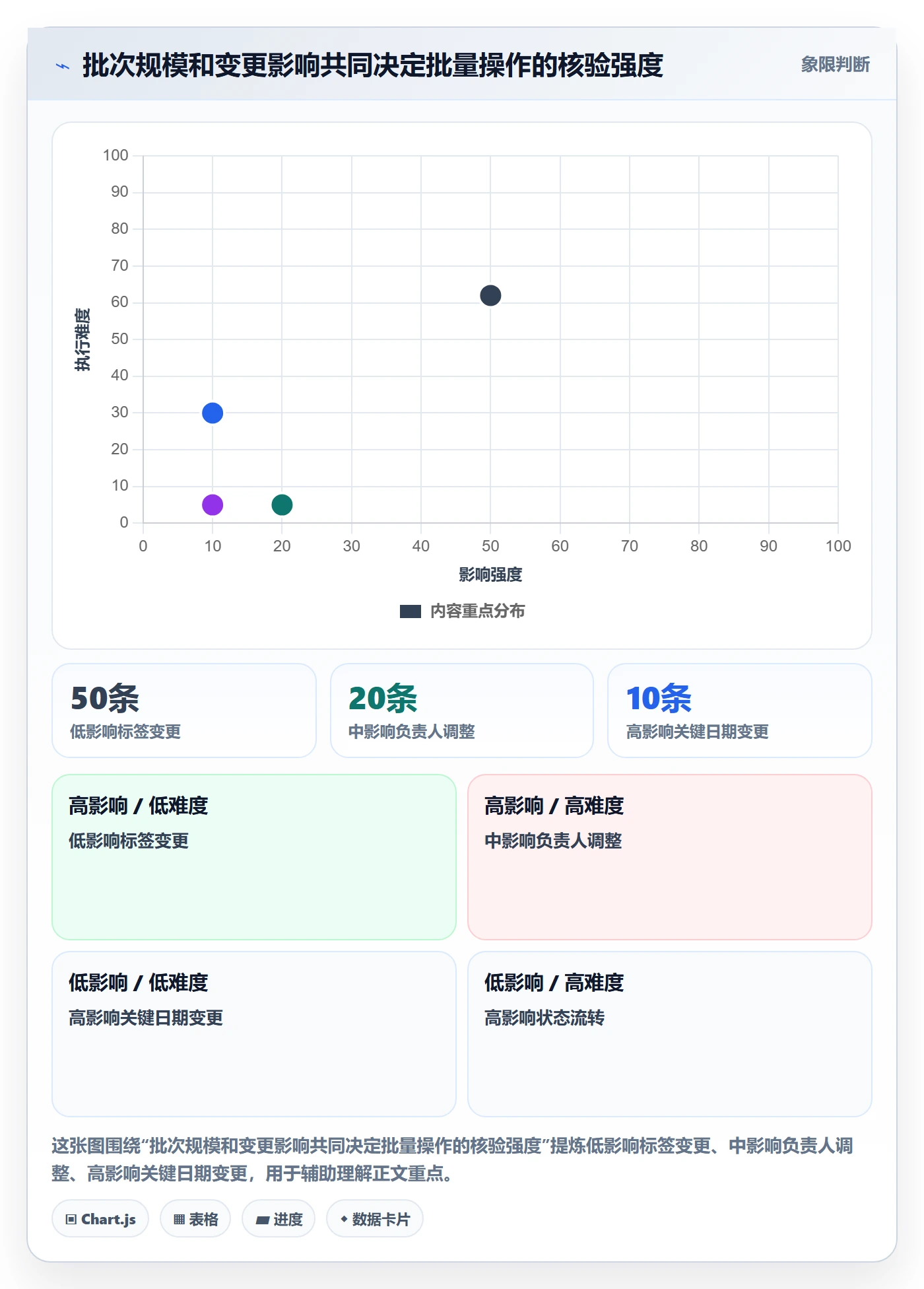Image resolution: width=924 pixels, height=1289 pixels.
Task: Click the 高影响状态流转 text
Action: (x=544, y=1018)
